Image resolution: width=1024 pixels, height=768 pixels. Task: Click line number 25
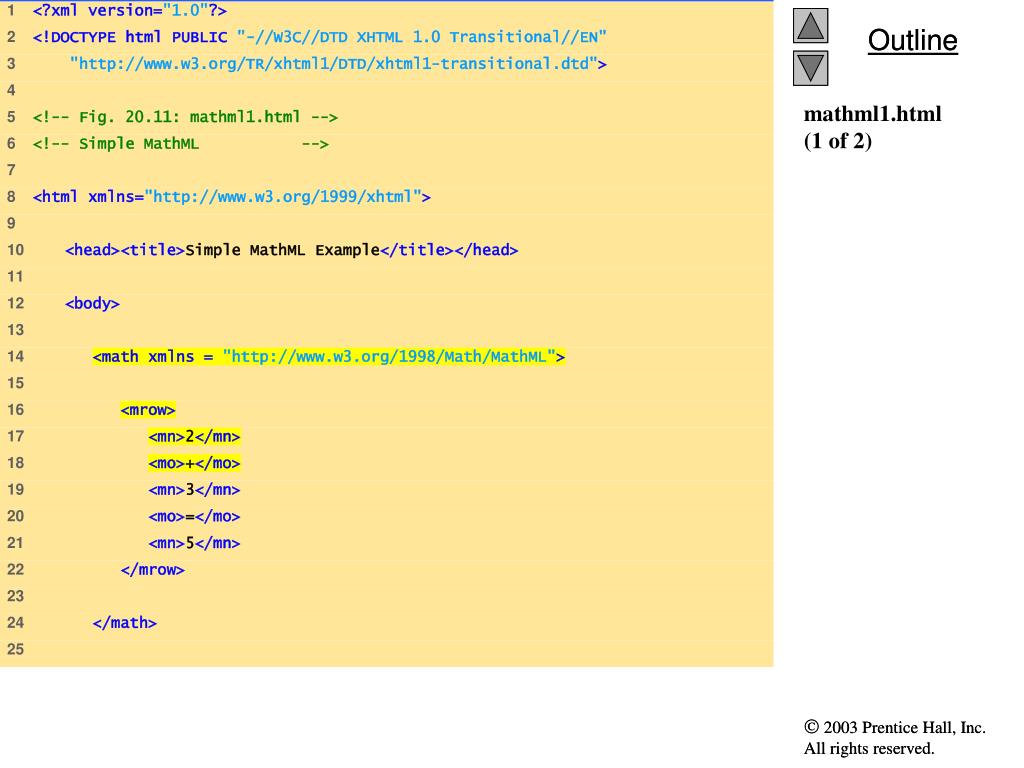pyautogui.click(x=15, y=650)
